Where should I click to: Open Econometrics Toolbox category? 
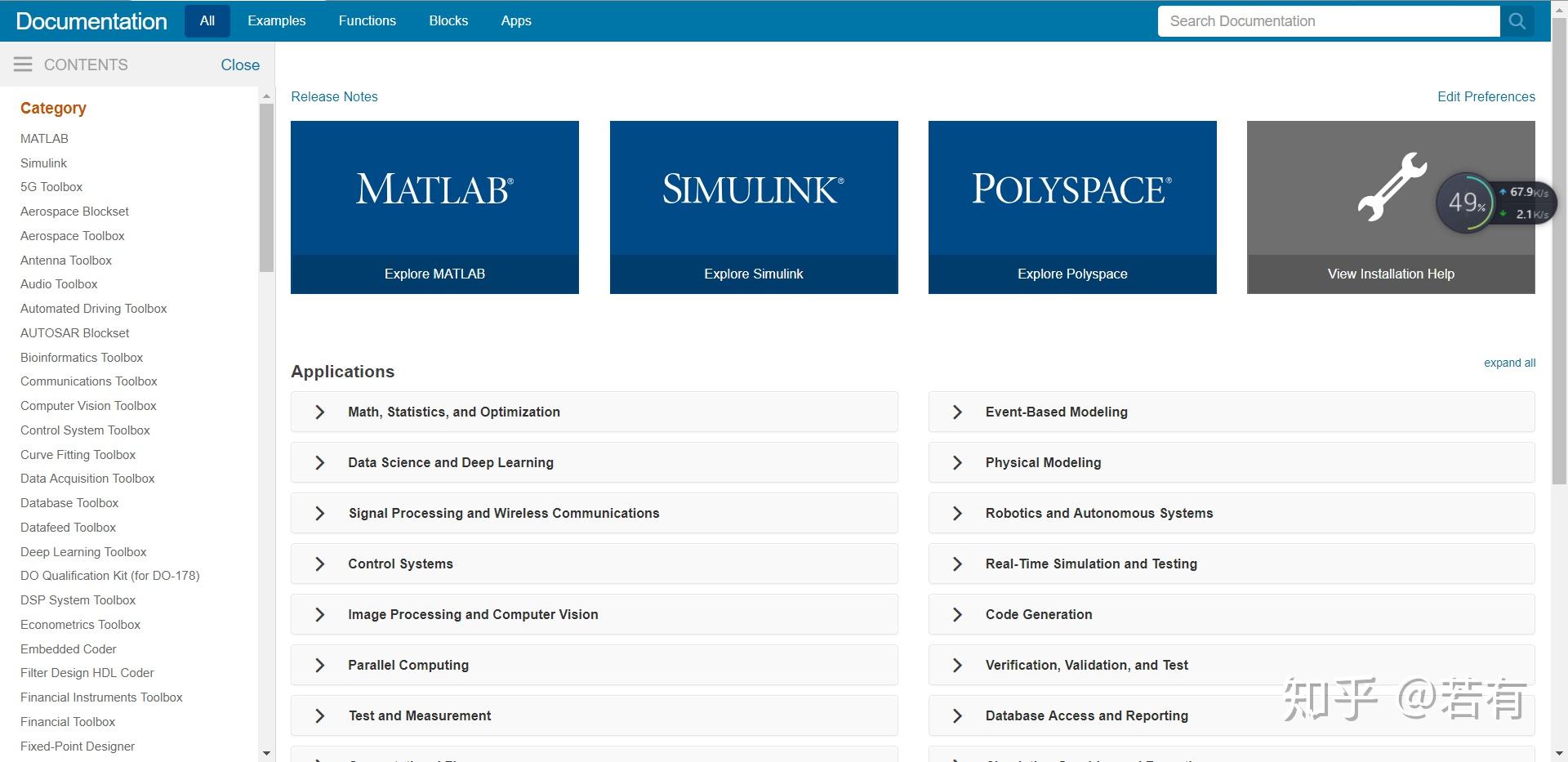(x=80, y=625)
